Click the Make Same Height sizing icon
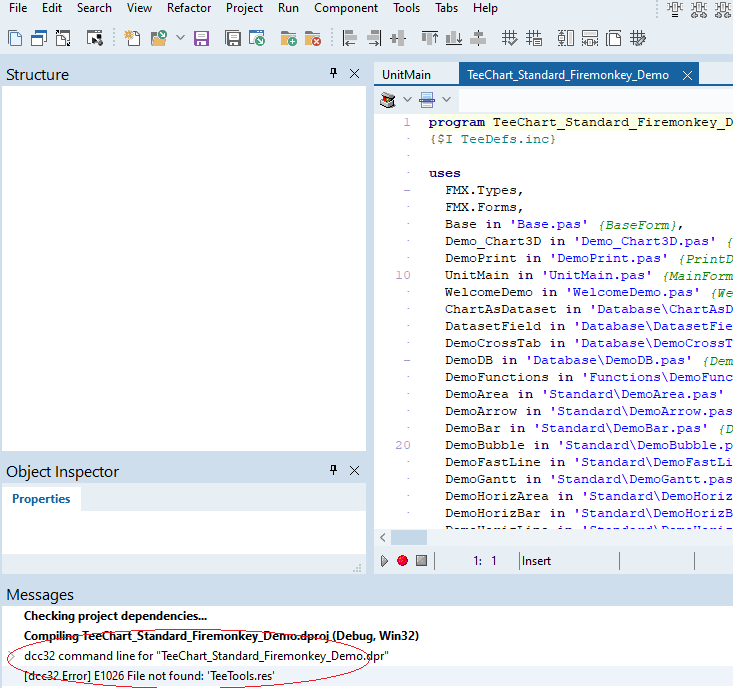This screenshot has width=733, height=688. point(566,38)
